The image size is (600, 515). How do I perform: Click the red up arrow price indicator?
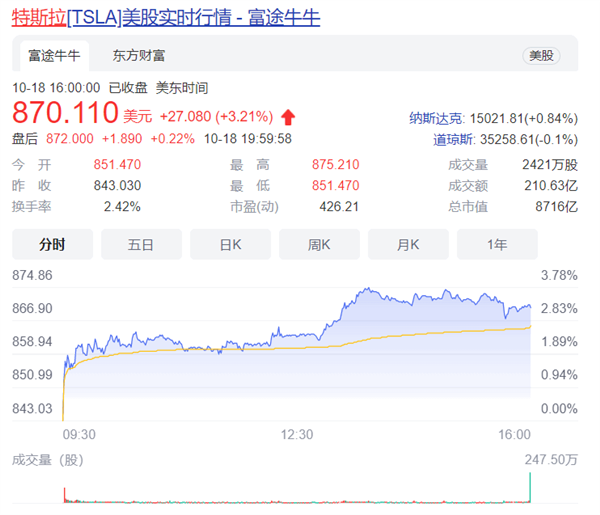pyautogui.click(x=290, y=115)
